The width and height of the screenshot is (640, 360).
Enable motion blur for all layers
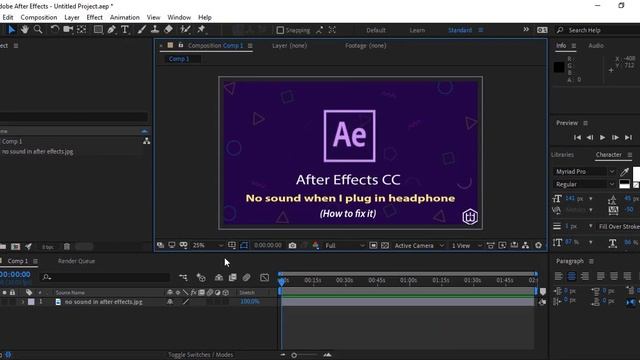click(x=247, y=278)
